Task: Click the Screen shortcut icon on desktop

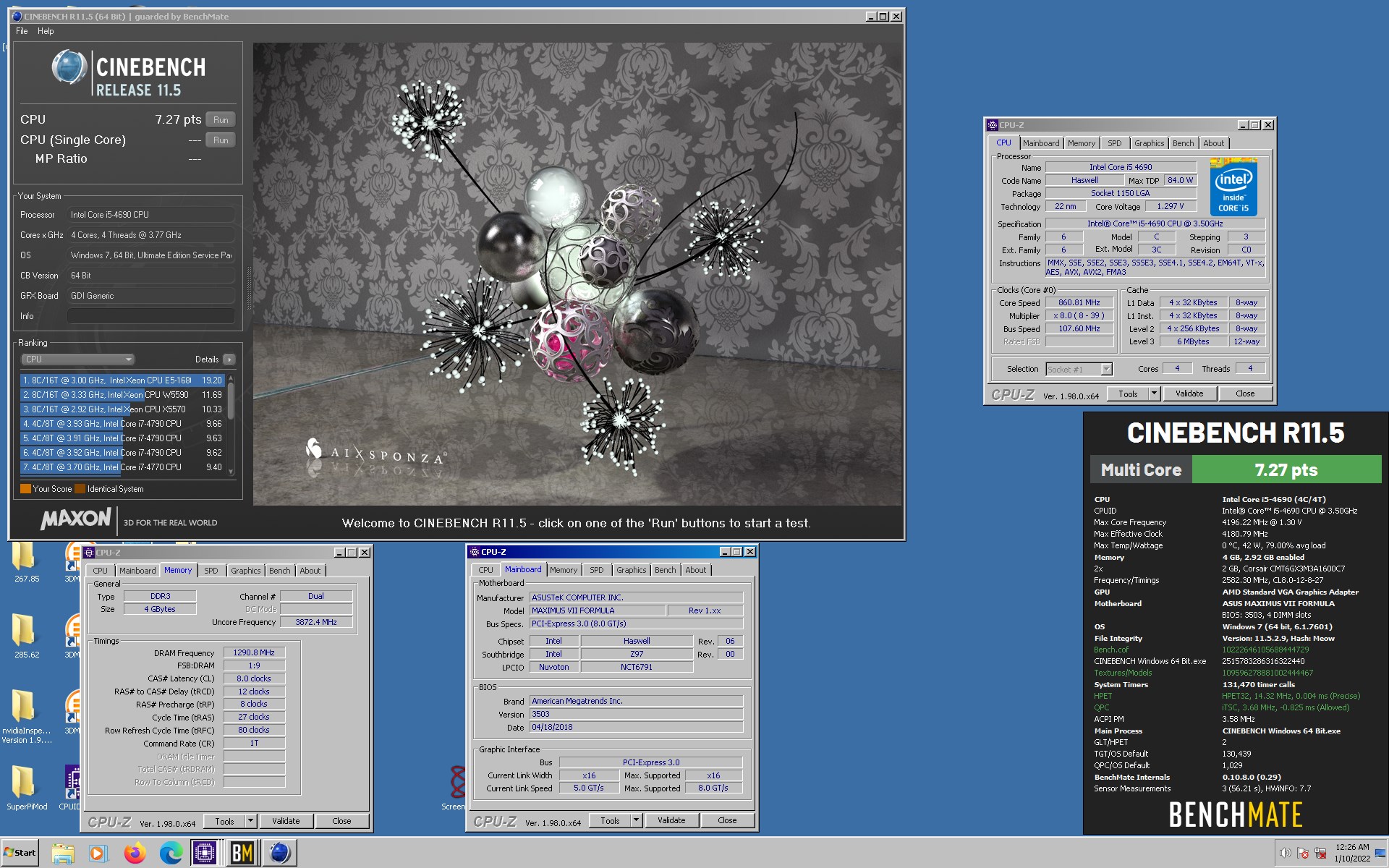Action: 456,787
